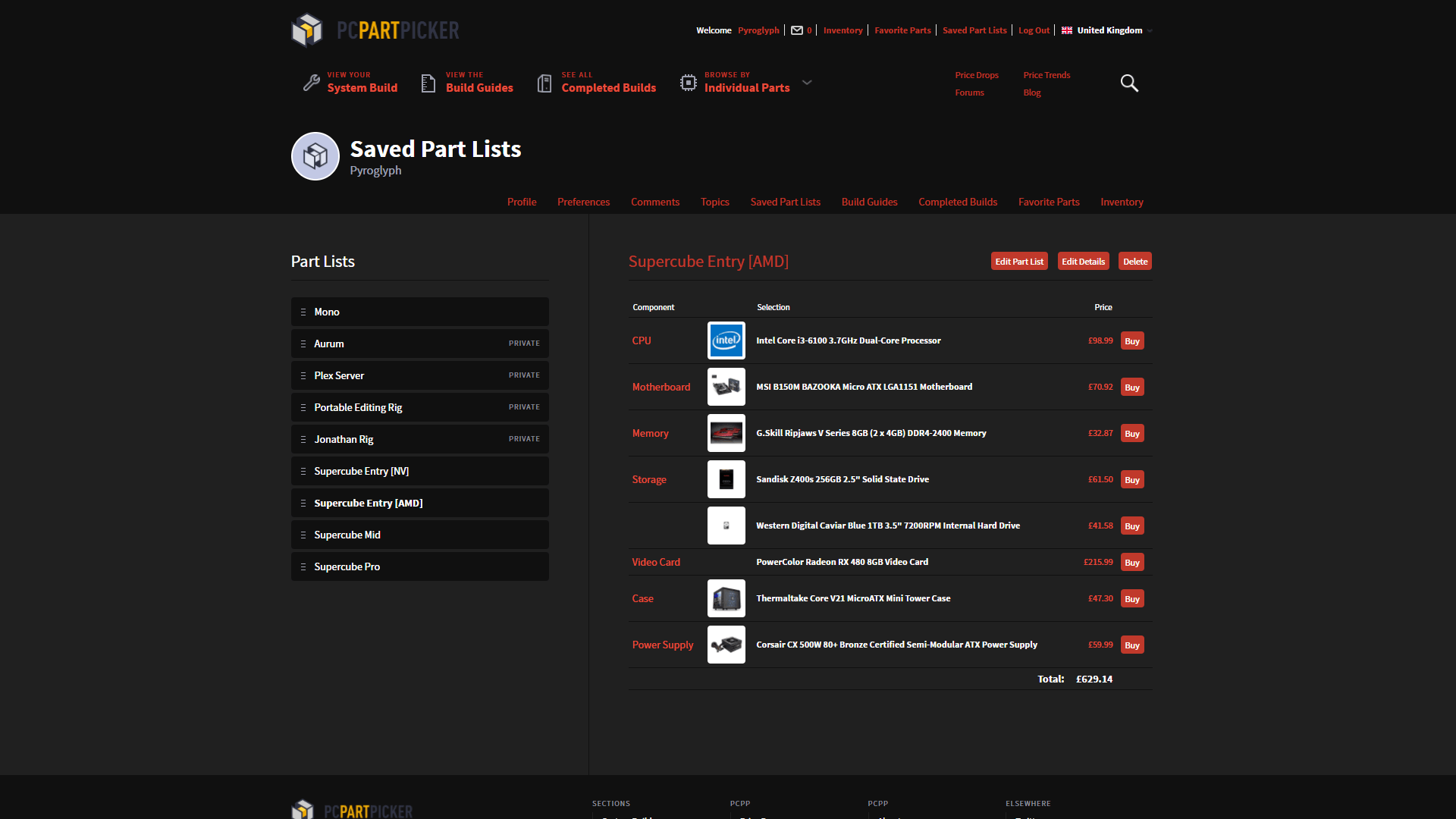The width and height of the screenshot is (1456, 819).
Task: Expand the Individual Parts dropdown chevron
Action: [x=807, y=83]
